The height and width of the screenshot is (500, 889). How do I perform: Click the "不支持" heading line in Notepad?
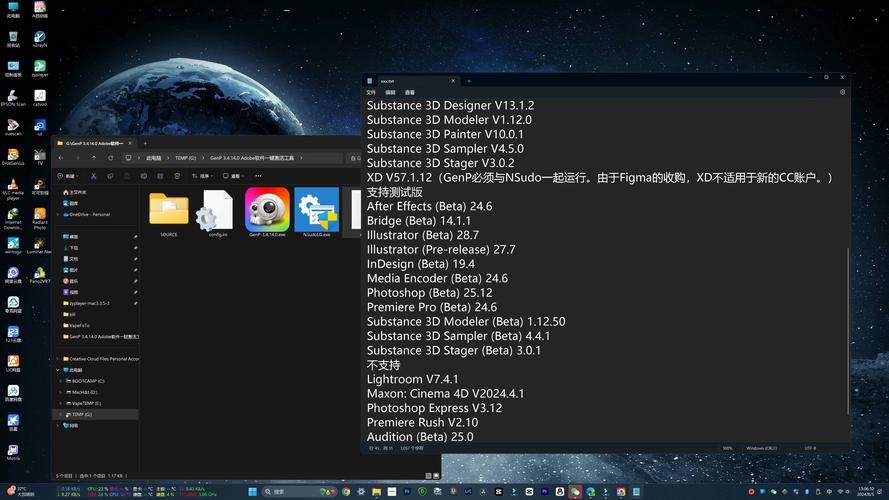click(383, 365)
